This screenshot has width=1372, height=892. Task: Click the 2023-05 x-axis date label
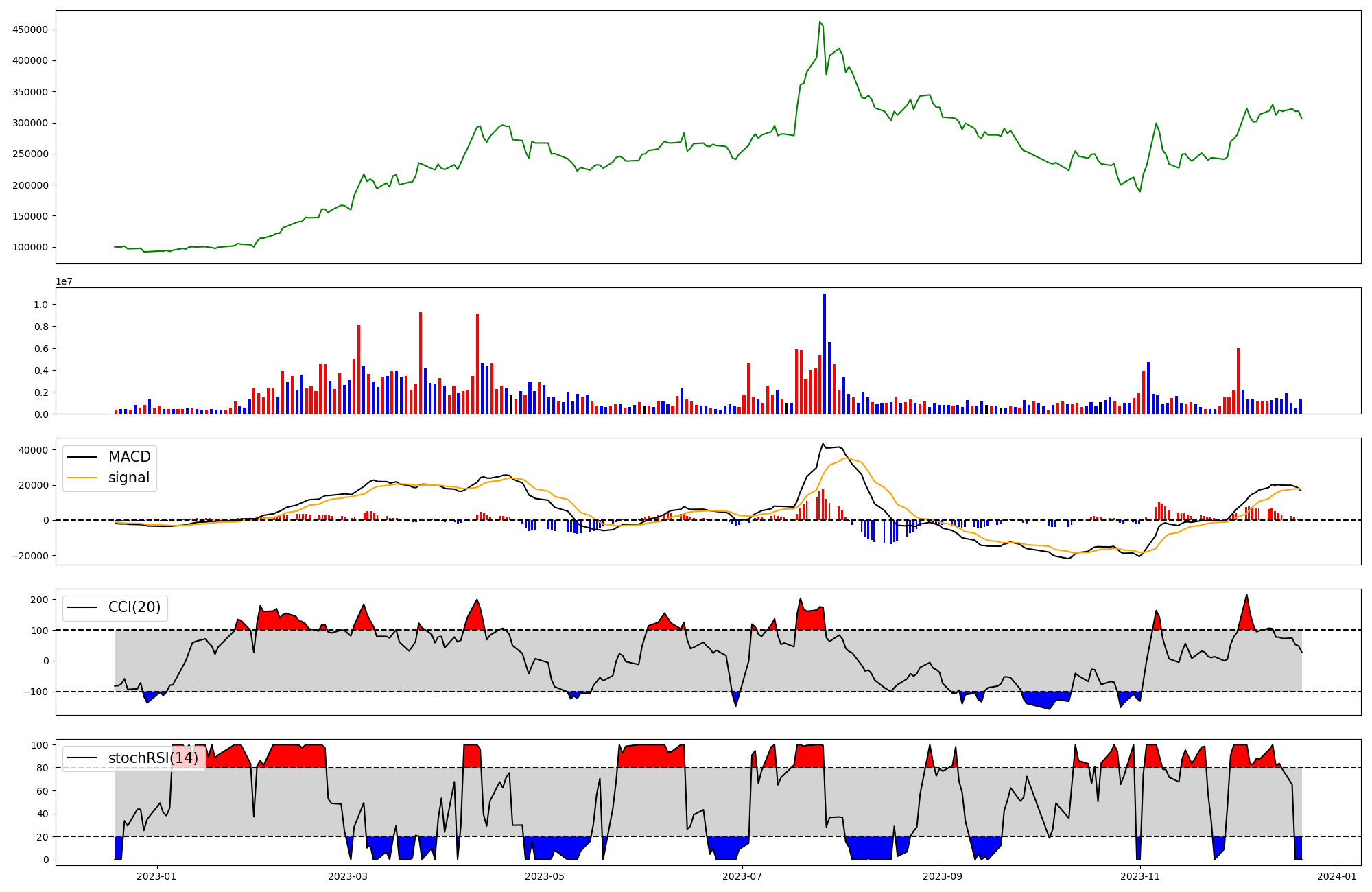click(x=545, y=876)
